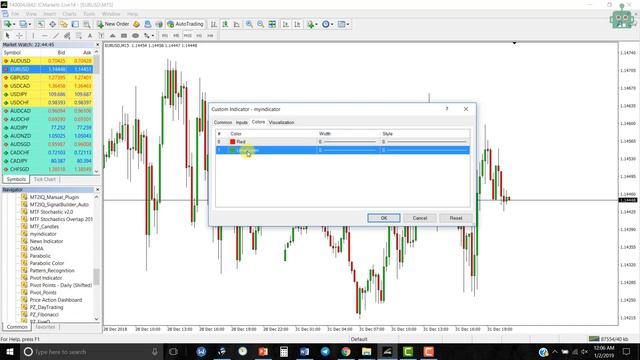
Task: Open the Visualization tab in indicator dialog
Action: (x=281, y=122)
